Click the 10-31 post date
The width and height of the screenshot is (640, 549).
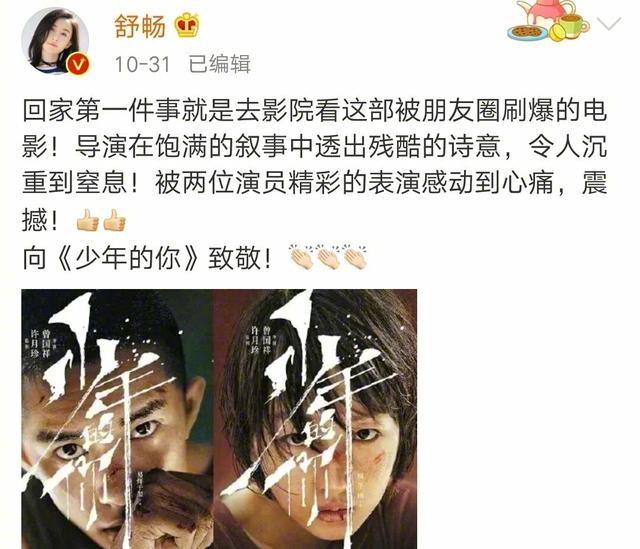pyautogui.click(x=142, y=64)
